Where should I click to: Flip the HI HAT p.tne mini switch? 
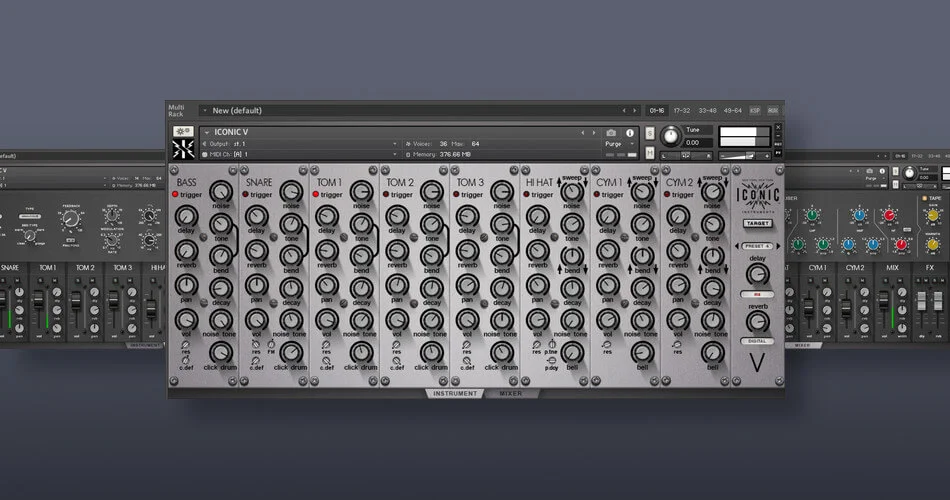tap(552, 344)
